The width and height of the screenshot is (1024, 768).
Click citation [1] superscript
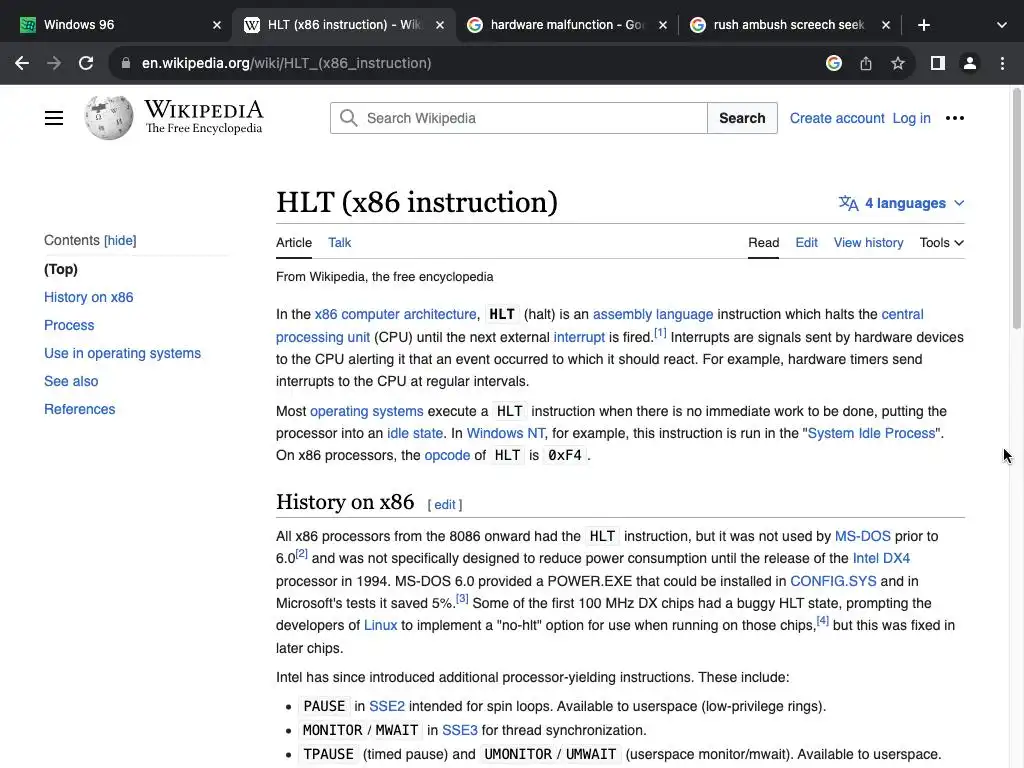pos(660,333)
